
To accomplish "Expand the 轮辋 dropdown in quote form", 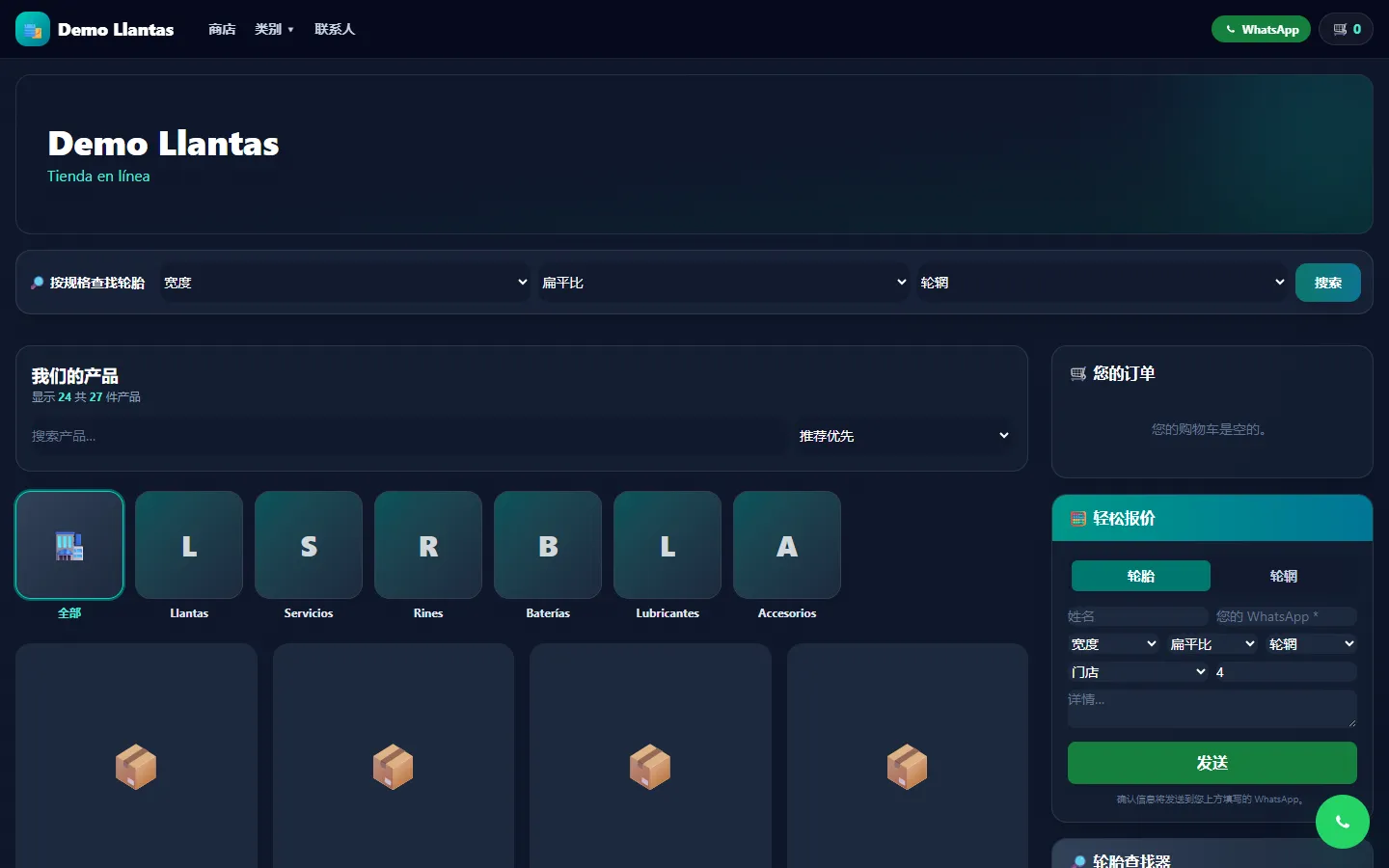I will 1312,644.
